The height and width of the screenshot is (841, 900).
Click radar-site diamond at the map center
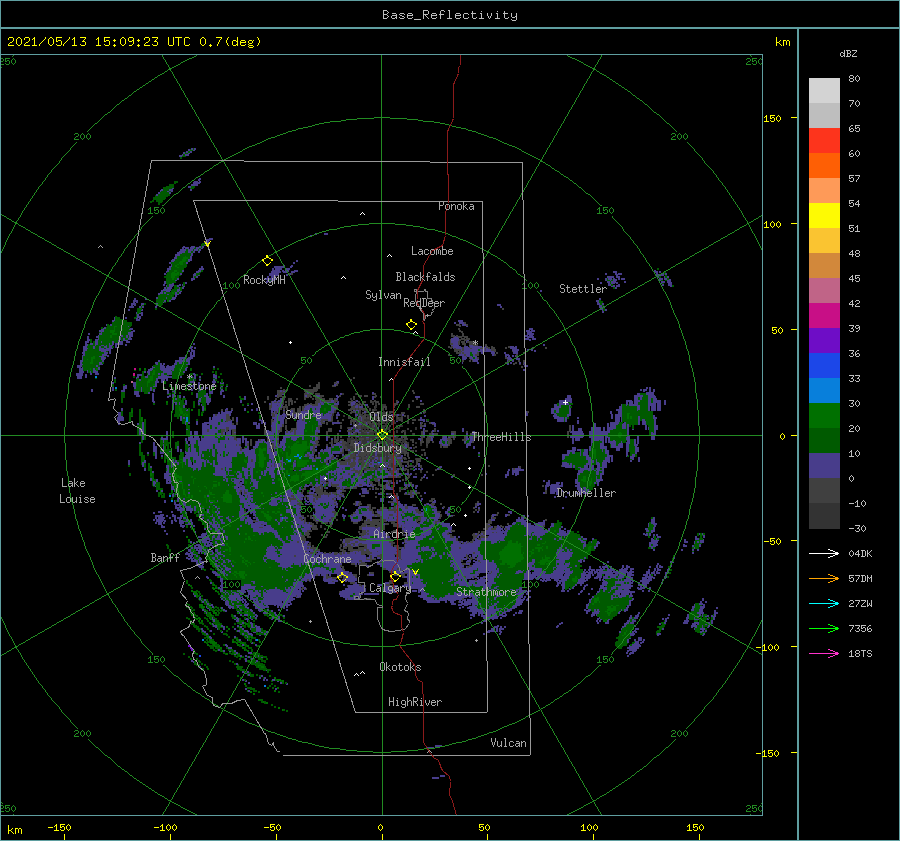pos(382,435)
